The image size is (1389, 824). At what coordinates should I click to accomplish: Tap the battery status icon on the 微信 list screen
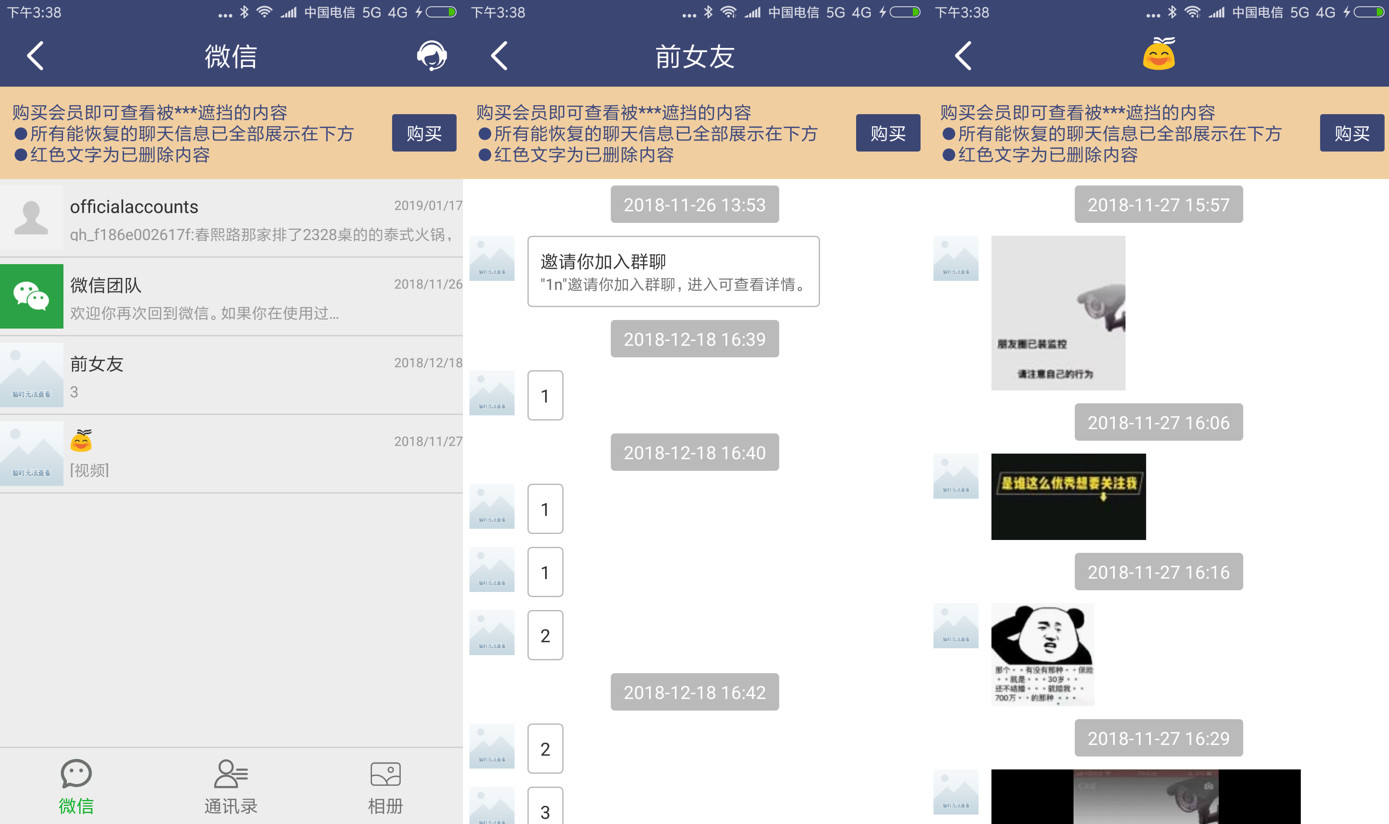(442, 12)
